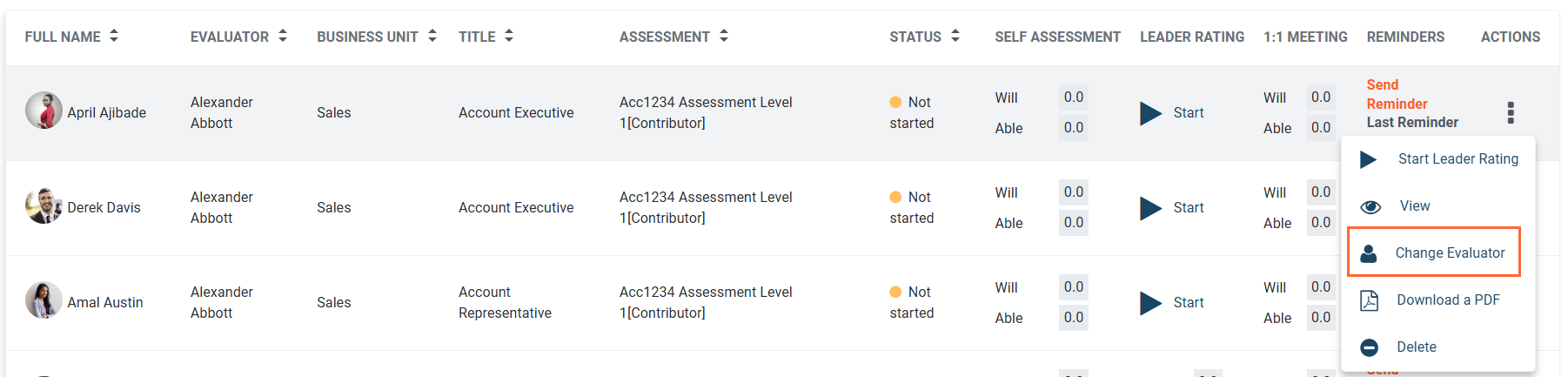Image resolution: width=1568 pixels, height=377 pixels.
Task: Sort the table by the Status column
Action: pyautogui.click(x=955, y=36)
